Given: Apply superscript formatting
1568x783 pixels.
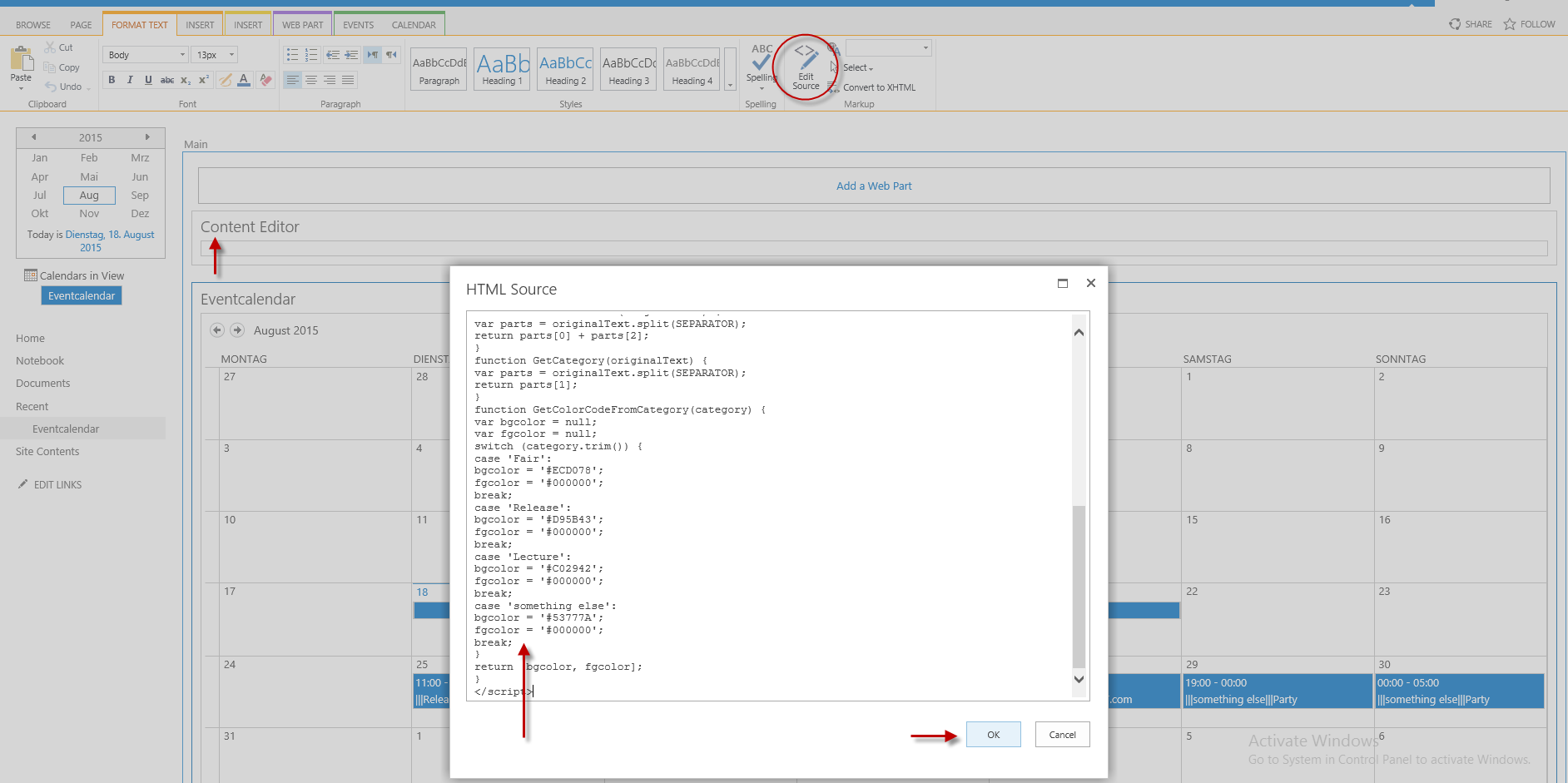Looking at the screenshot, I should click(x=204, y=80).
